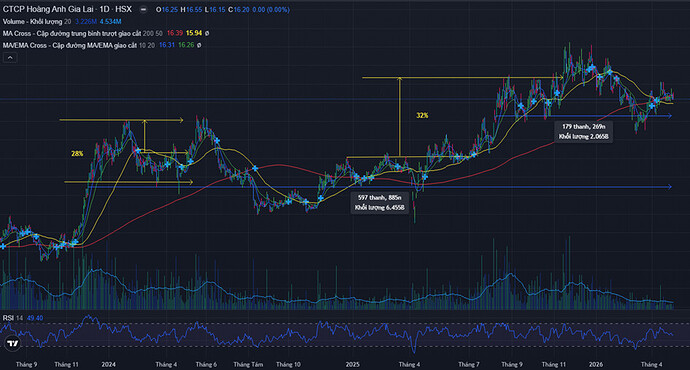
Task: Click the Tháng Tám time axis label
Action: pyautogui.click(x=248, y=364)
